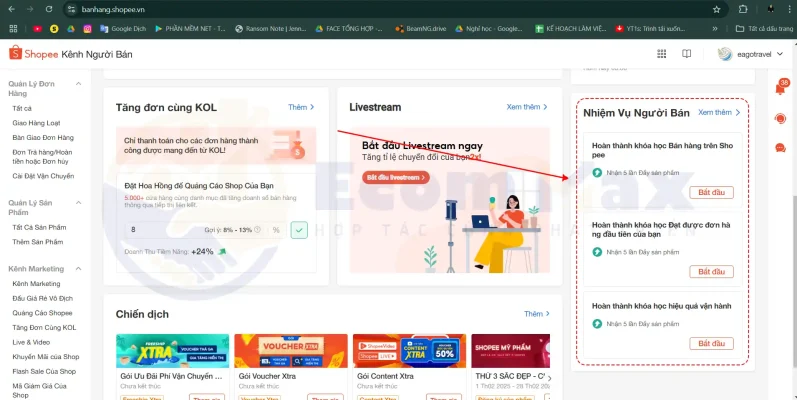Screen dimensions: 797x400
Task: Open the Gói Content Xtra campaign banner
Action: pos(409,351)
